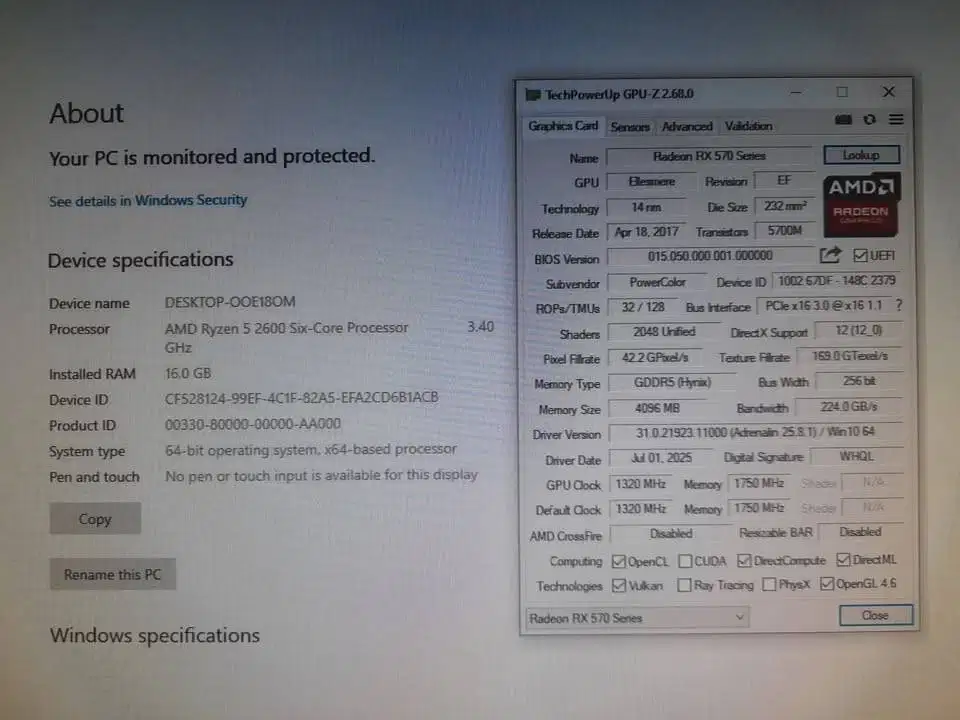Switch to the Sensors tab
This screenshot has width=960, height=720.
click(630, 127)
